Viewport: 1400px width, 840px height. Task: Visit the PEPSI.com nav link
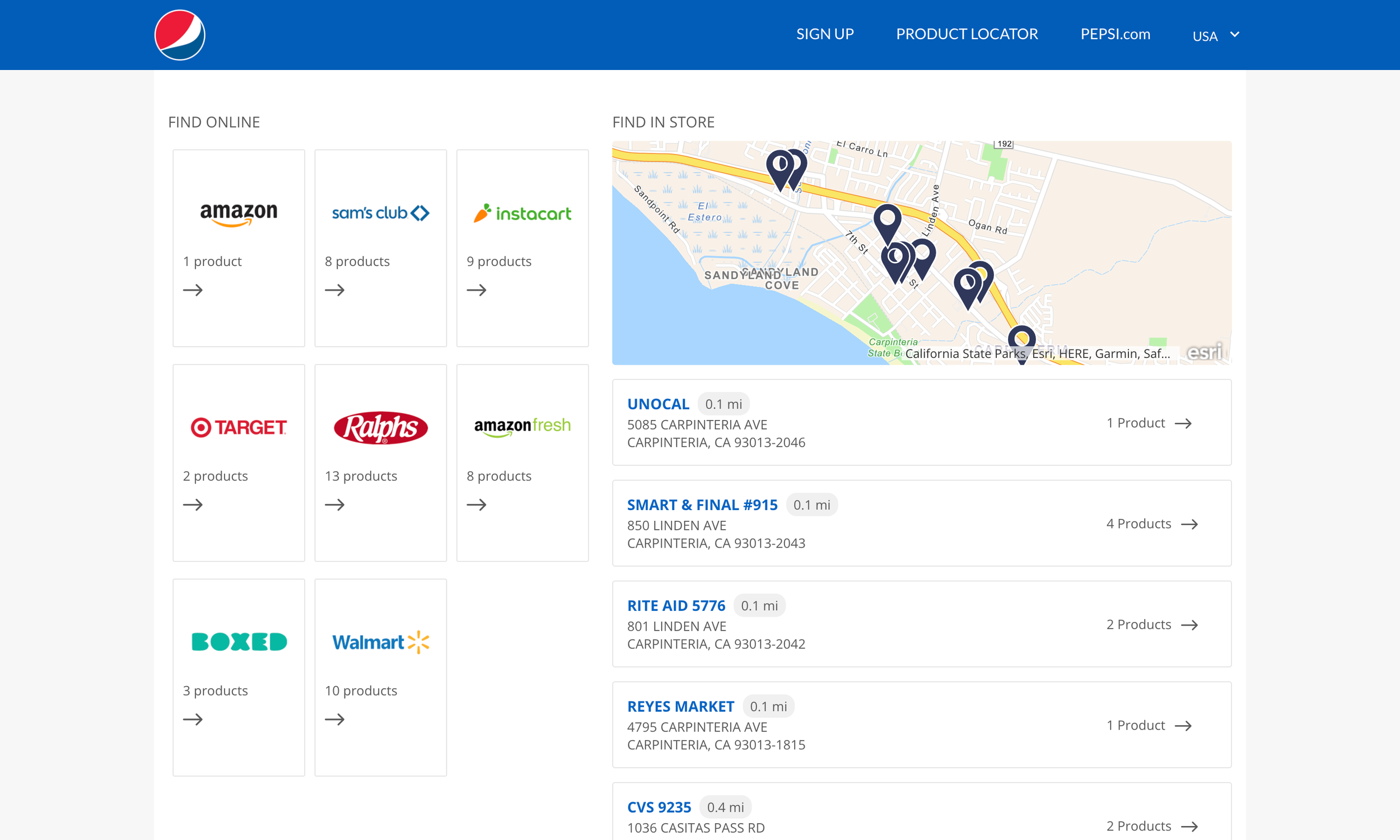coord(1115,34)
